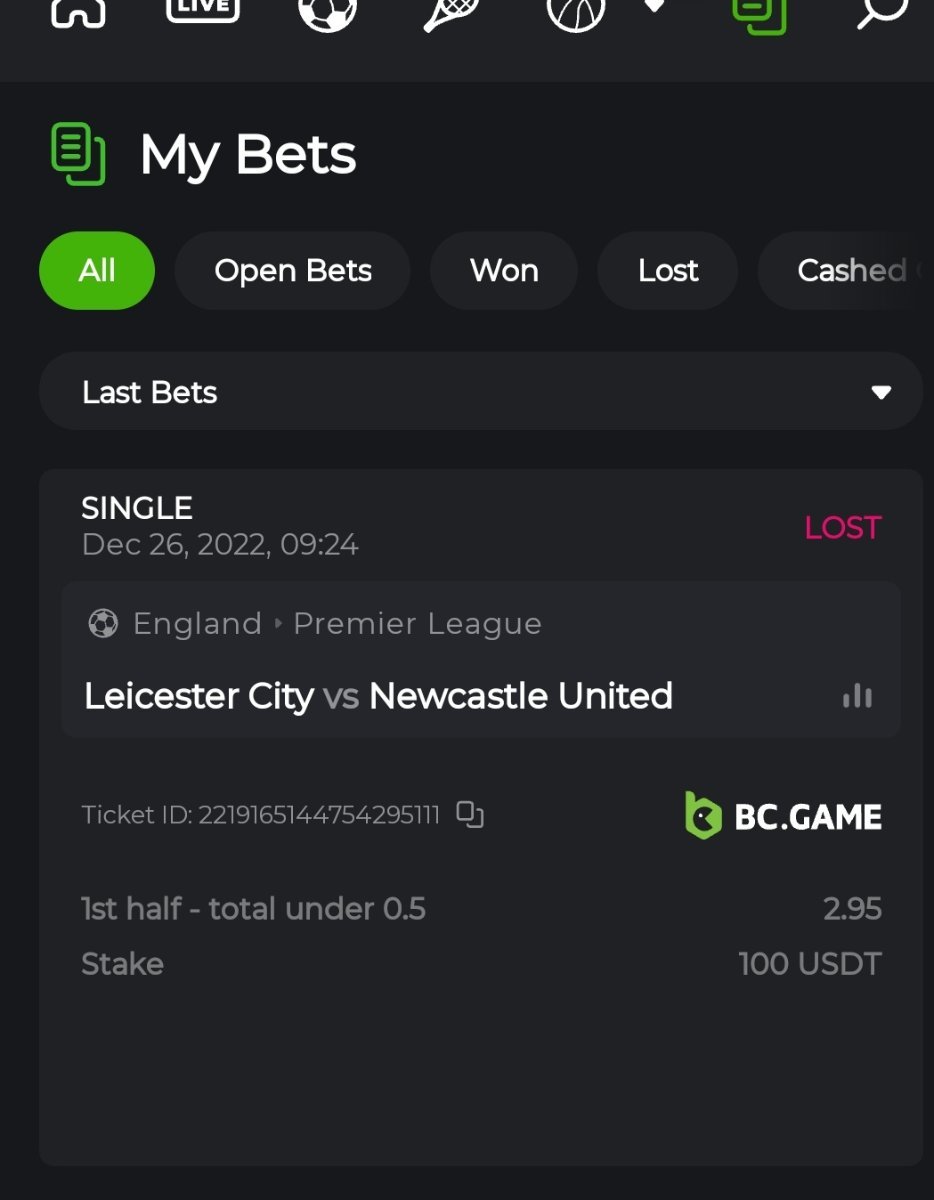Open match statistics bar chart icon
This screenshot has width=934, height=1200.
(x=857, y=696)
